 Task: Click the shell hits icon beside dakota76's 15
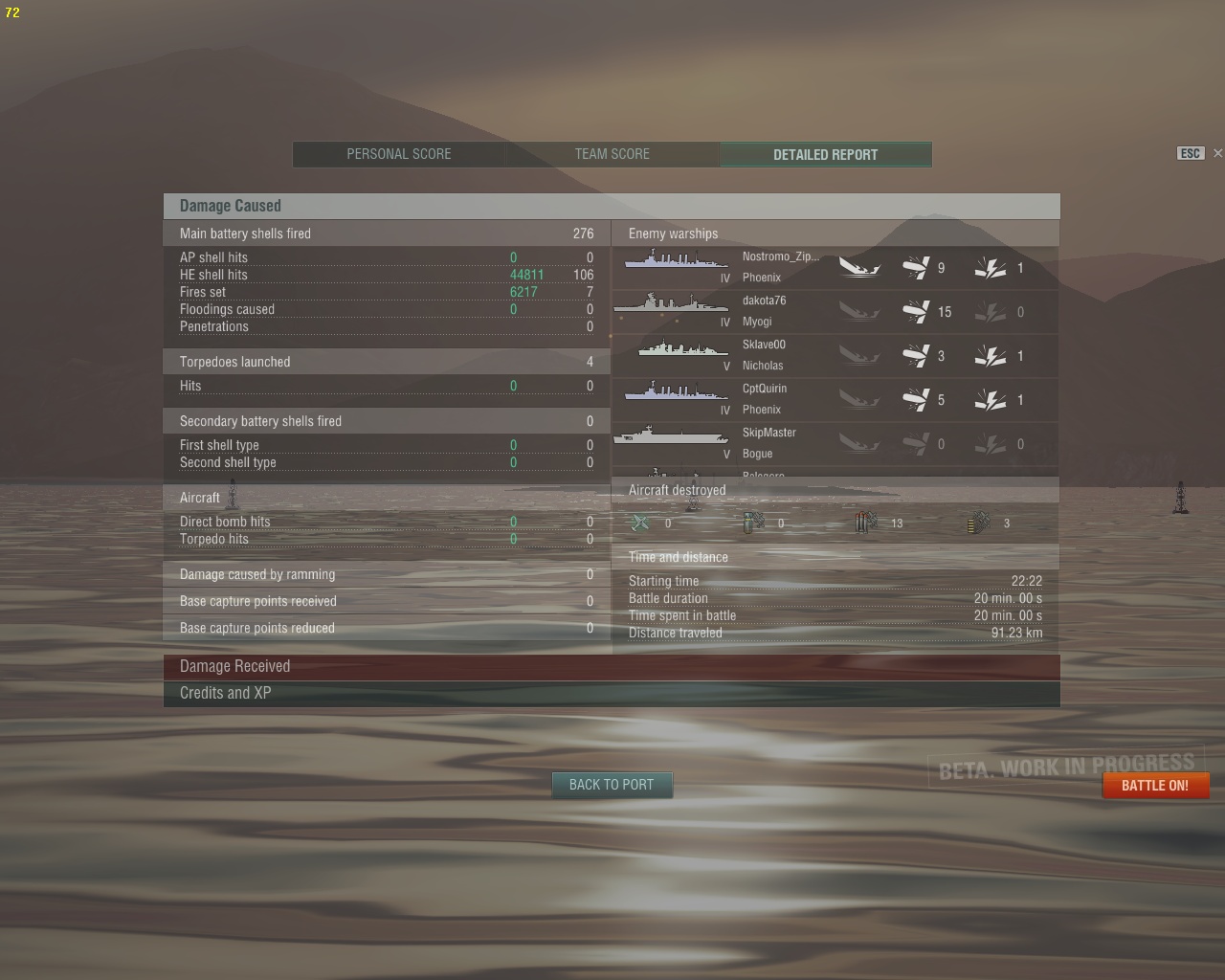pyautogui.click(x=916, y=312)
